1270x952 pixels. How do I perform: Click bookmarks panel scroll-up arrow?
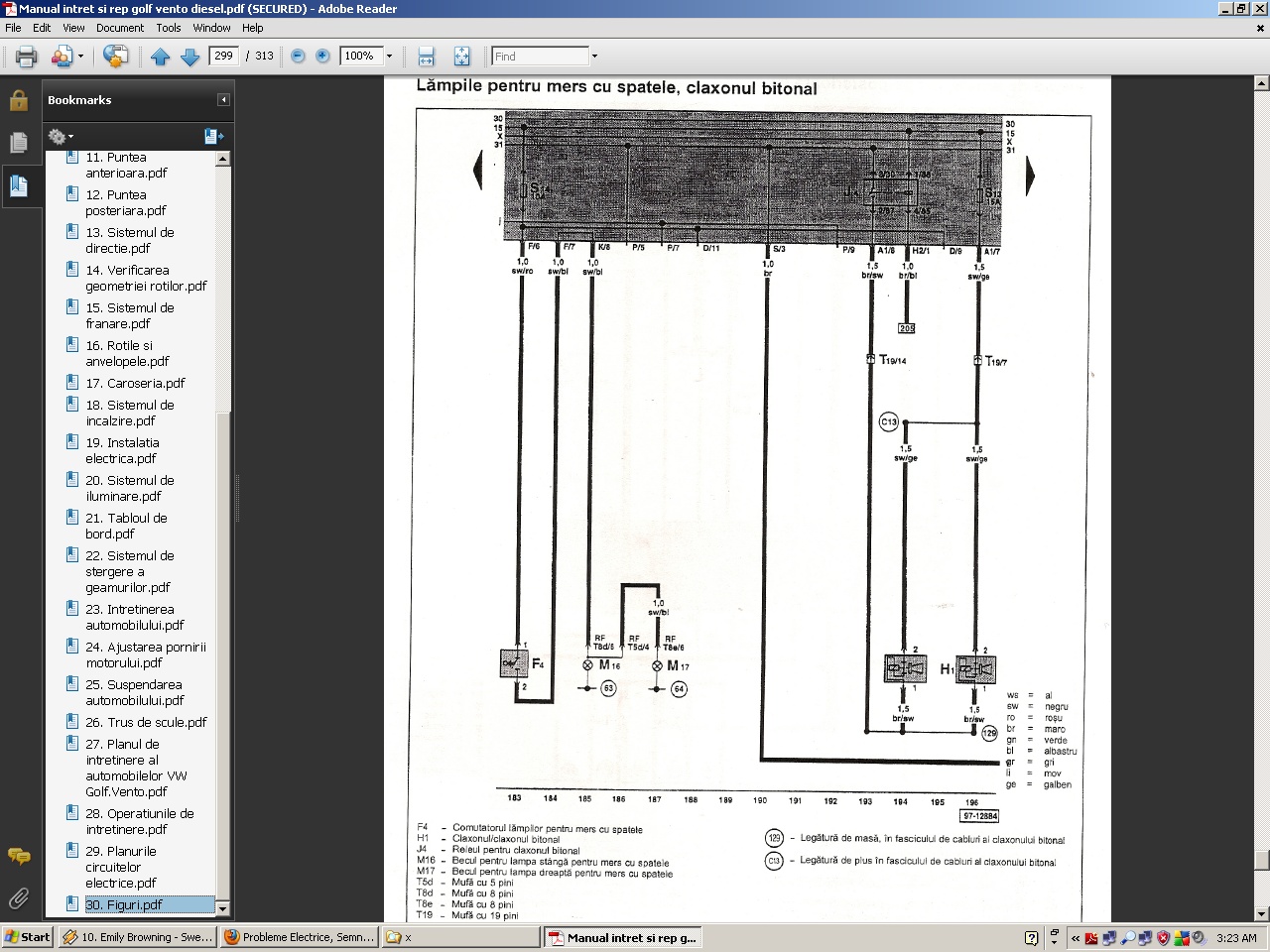point(222,159)
